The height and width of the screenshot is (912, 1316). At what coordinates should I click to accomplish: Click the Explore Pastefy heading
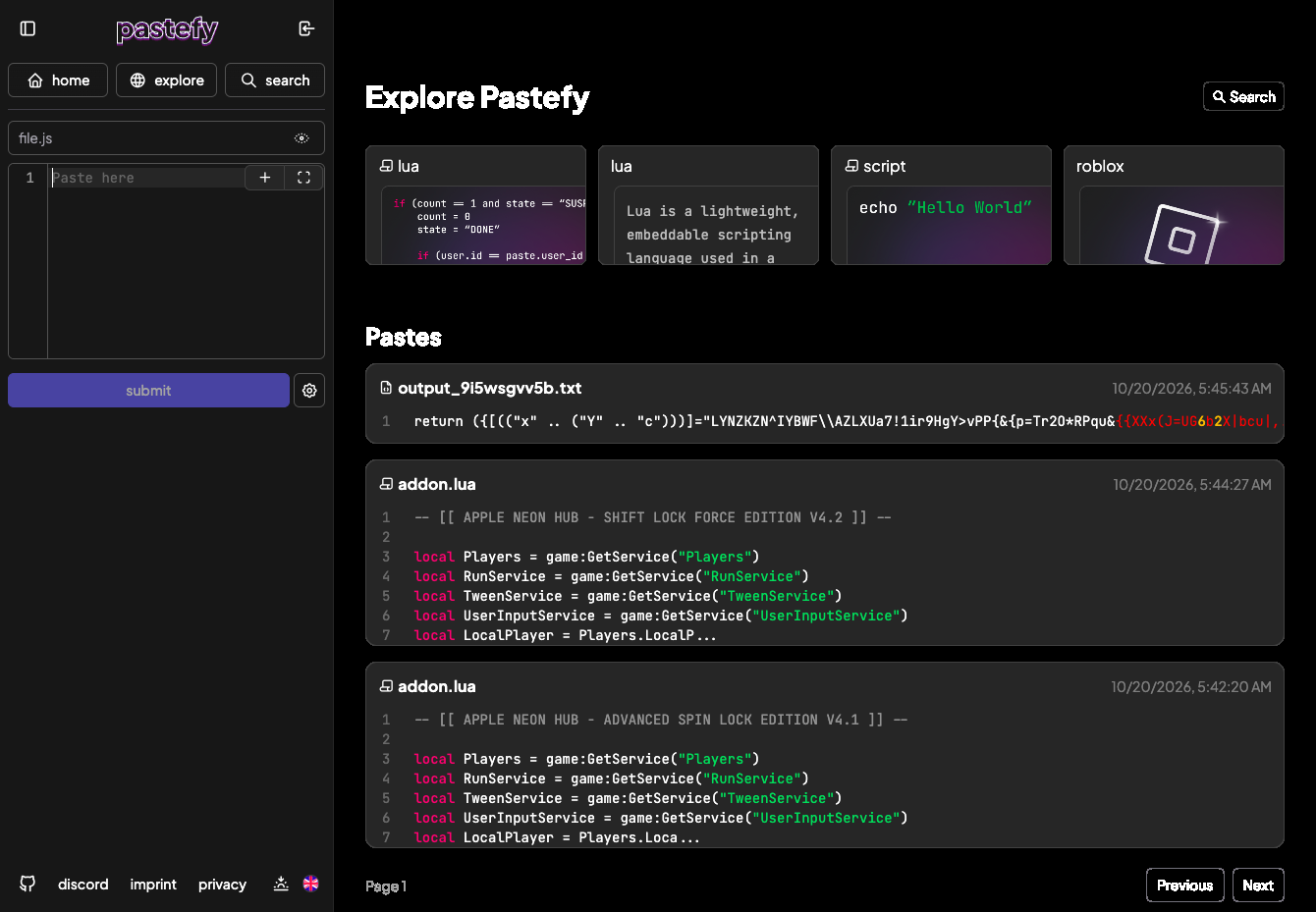click(x=477, y=97)
